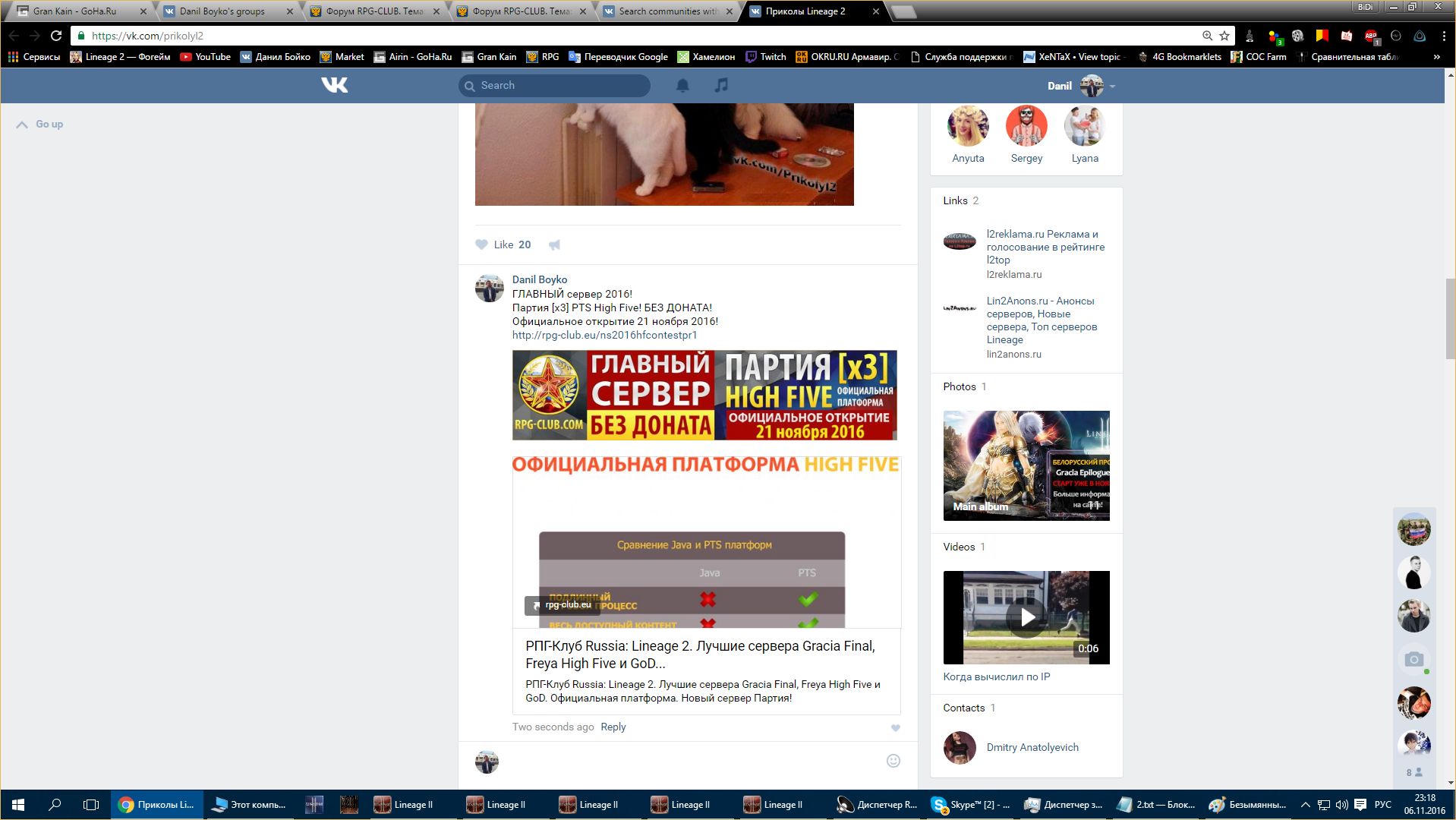Click the Главный сервер banner image
The image size is (1456, 820).
tap(704, 395)
